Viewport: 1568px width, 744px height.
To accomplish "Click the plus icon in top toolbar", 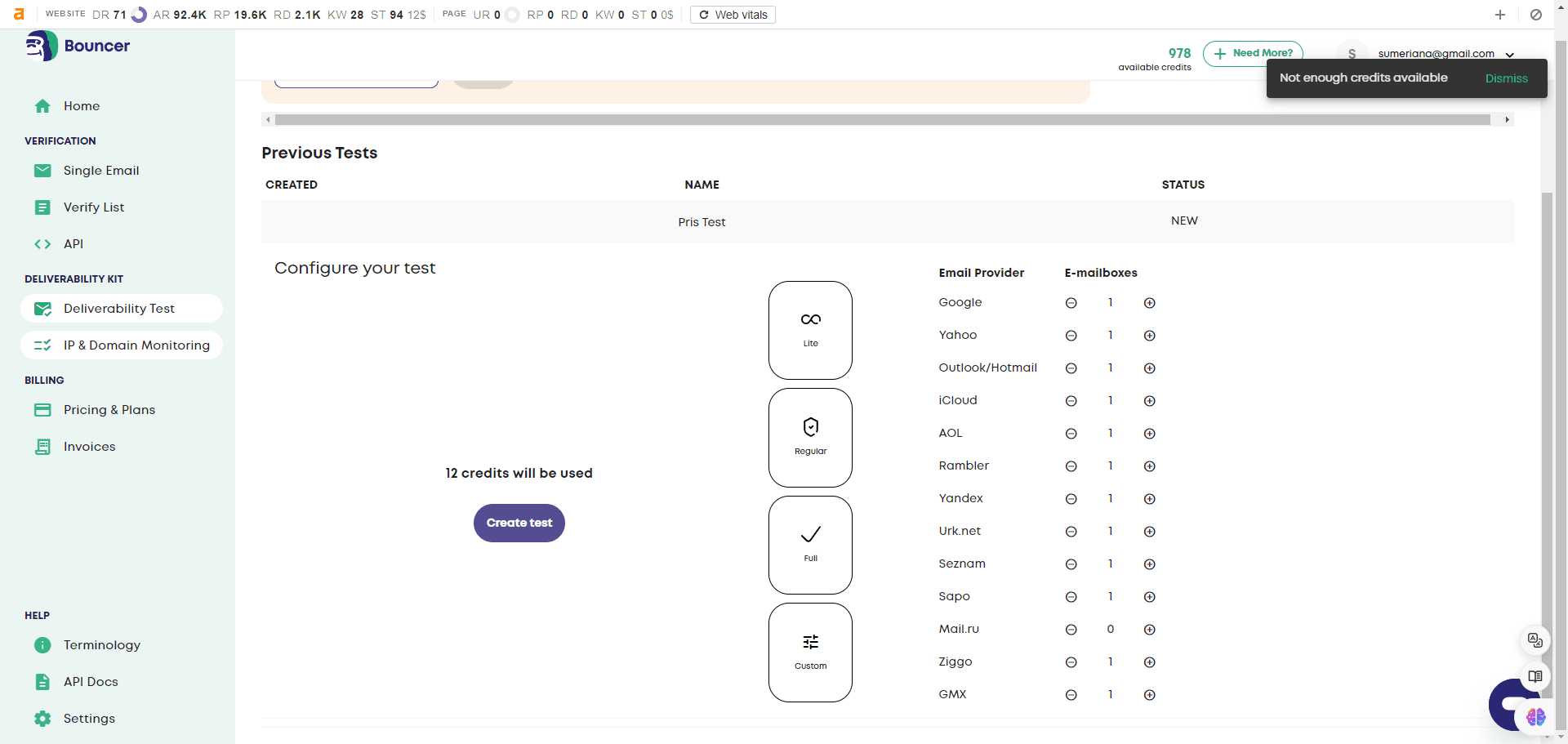I will 1500,15.
